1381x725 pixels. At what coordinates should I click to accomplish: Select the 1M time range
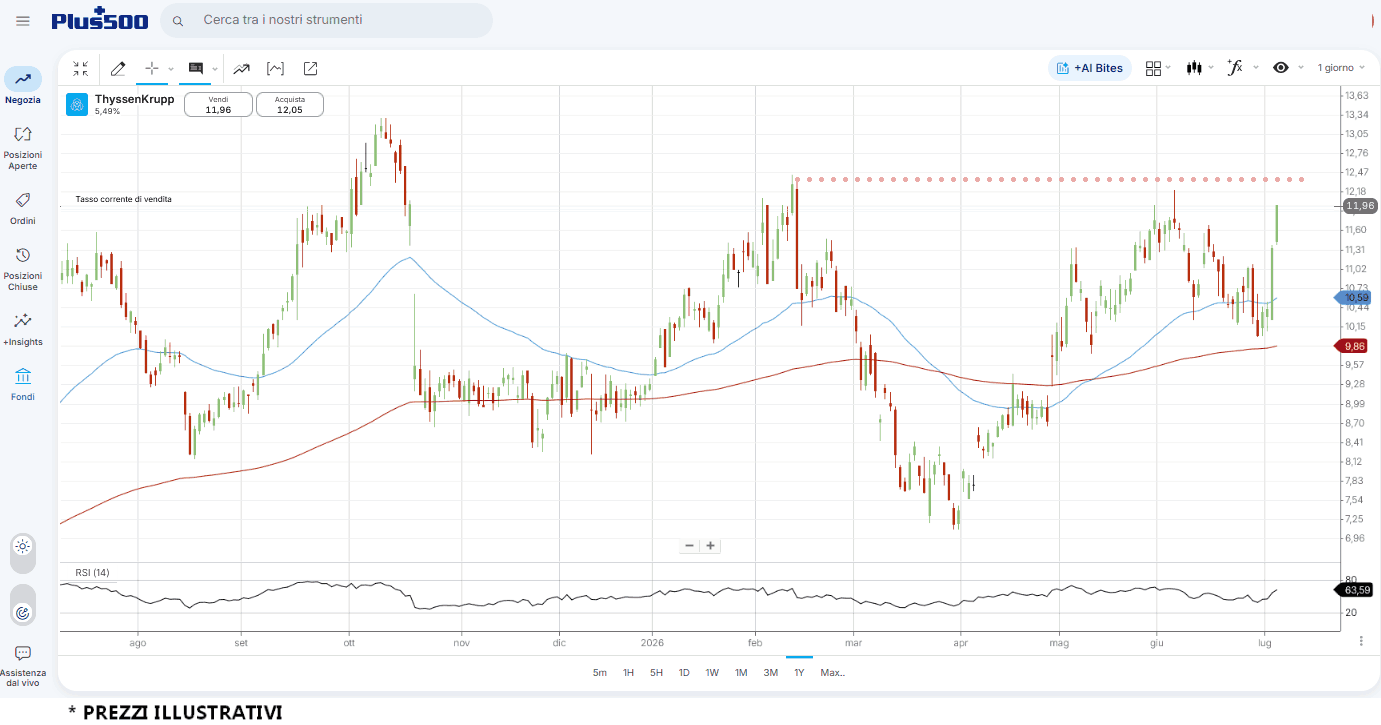click(x=741, y=673)
